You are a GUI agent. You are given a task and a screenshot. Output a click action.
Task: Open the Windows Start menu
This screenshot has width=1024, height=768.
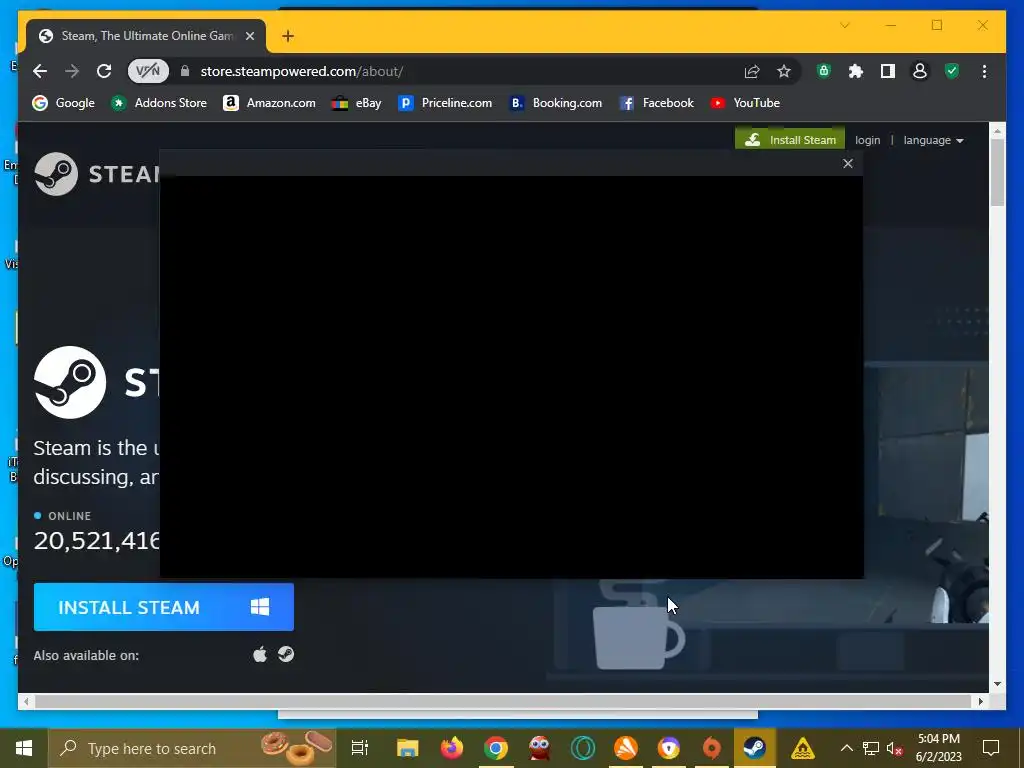(x=24, y=748)
